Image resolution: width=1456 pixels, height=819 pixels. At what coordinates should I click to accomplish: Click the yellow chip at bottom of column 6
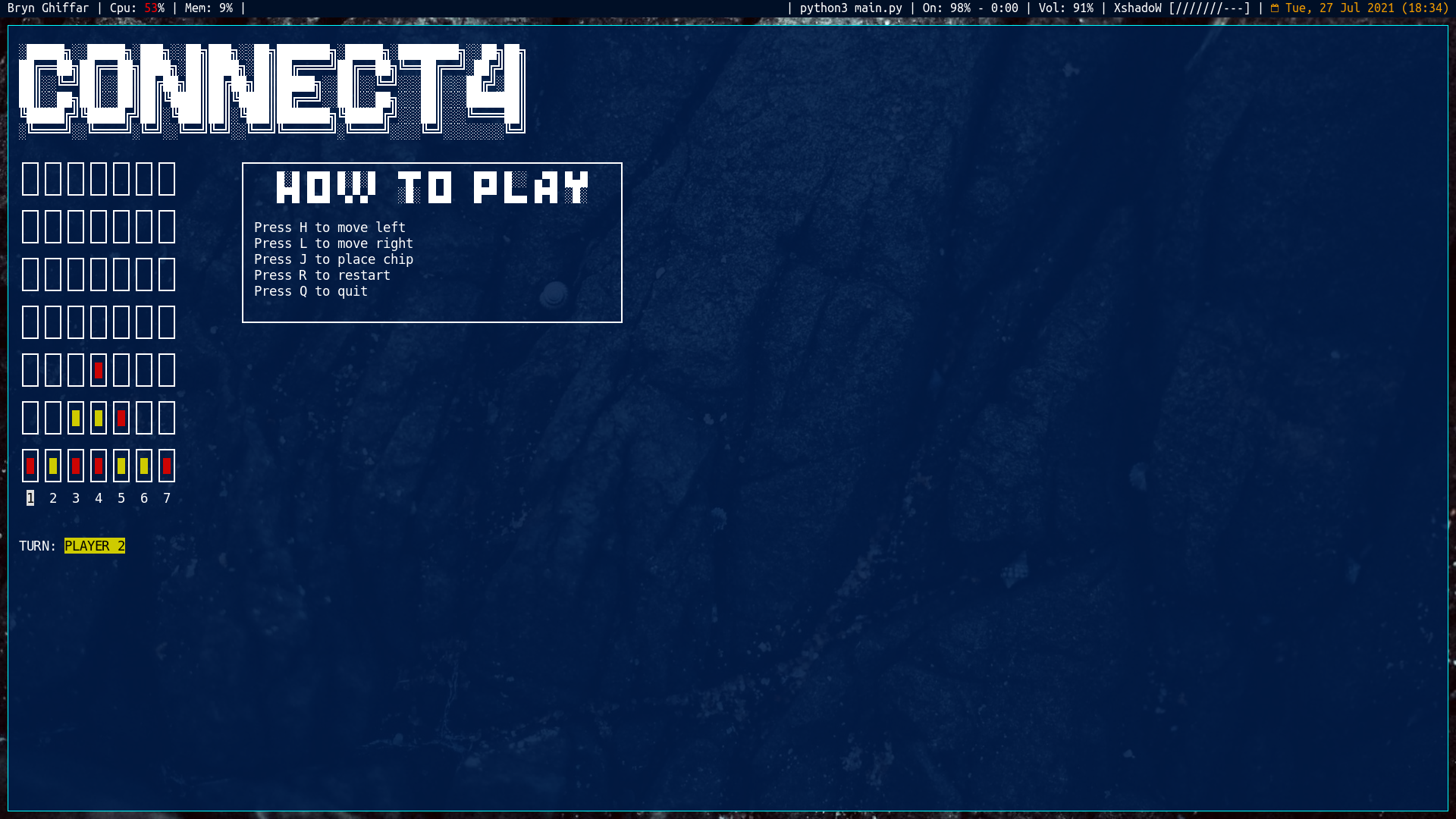[144, 466]
